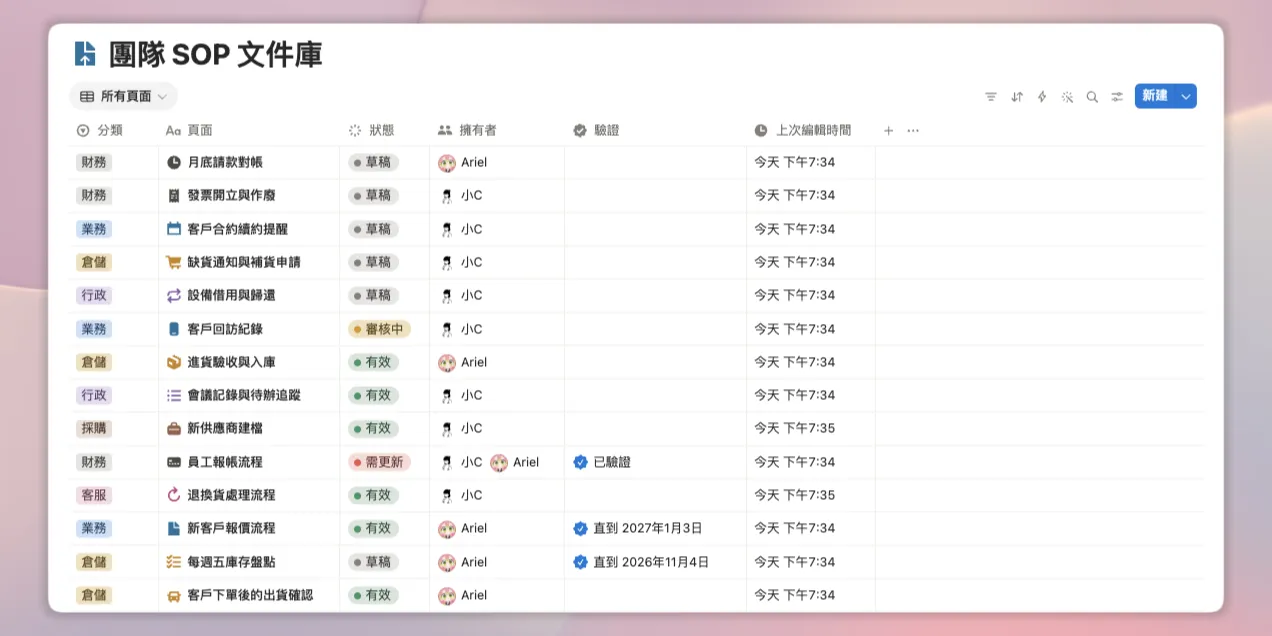This screenshot has height=636, width=1272.
Task: Open the column header three-dots menu
Action: point(912,130)
